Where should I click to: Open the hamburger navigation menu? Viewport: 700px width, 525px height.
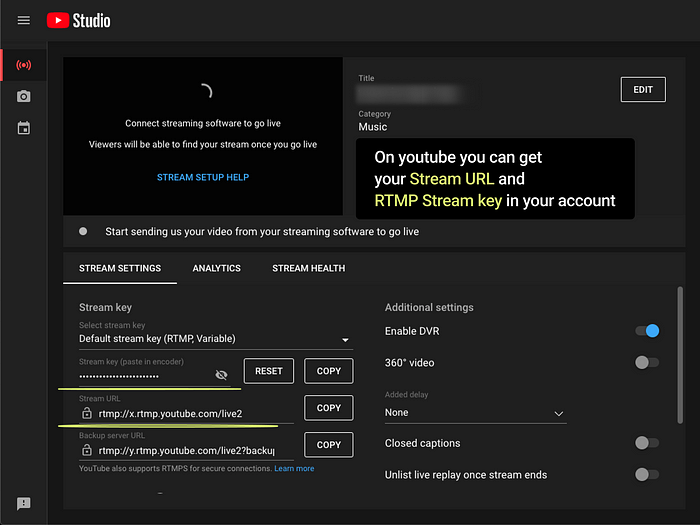point(24,21)
